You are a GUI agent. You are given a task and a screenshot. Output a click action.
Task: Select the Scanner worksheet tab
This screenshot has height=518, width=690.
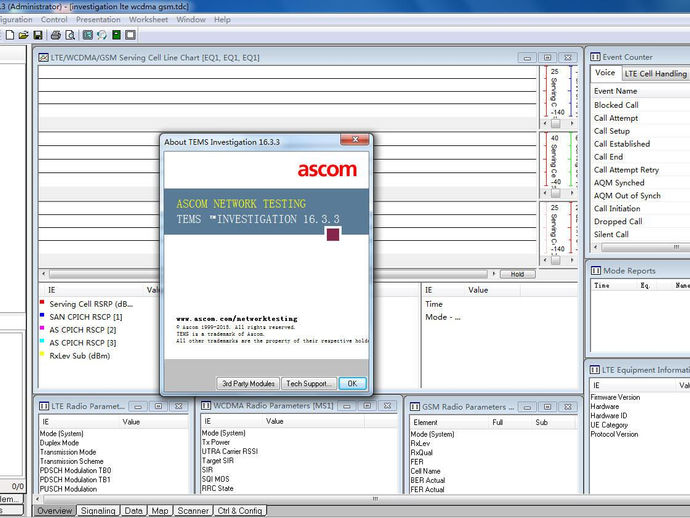193,511
